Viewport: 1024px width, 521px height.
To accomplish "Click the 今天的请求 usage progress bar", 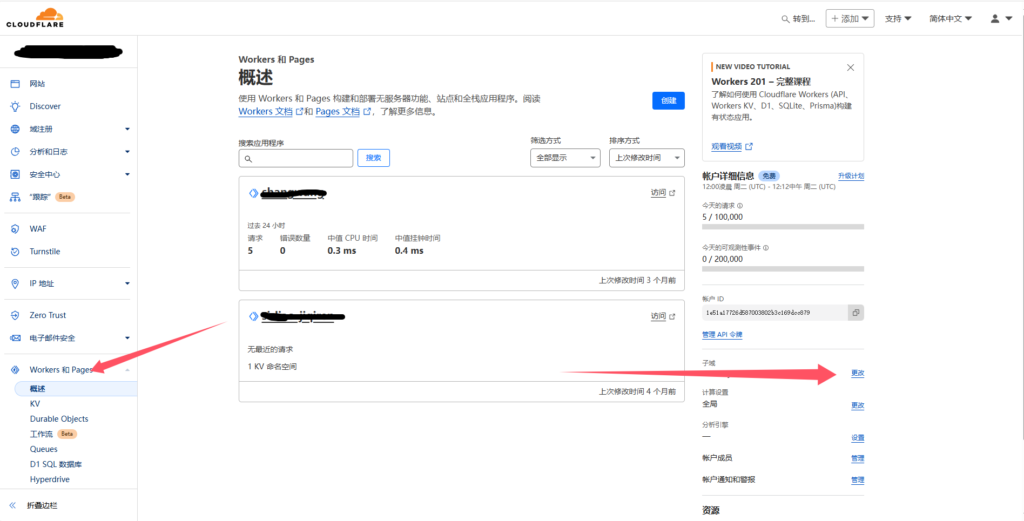I will click(783, 227).
